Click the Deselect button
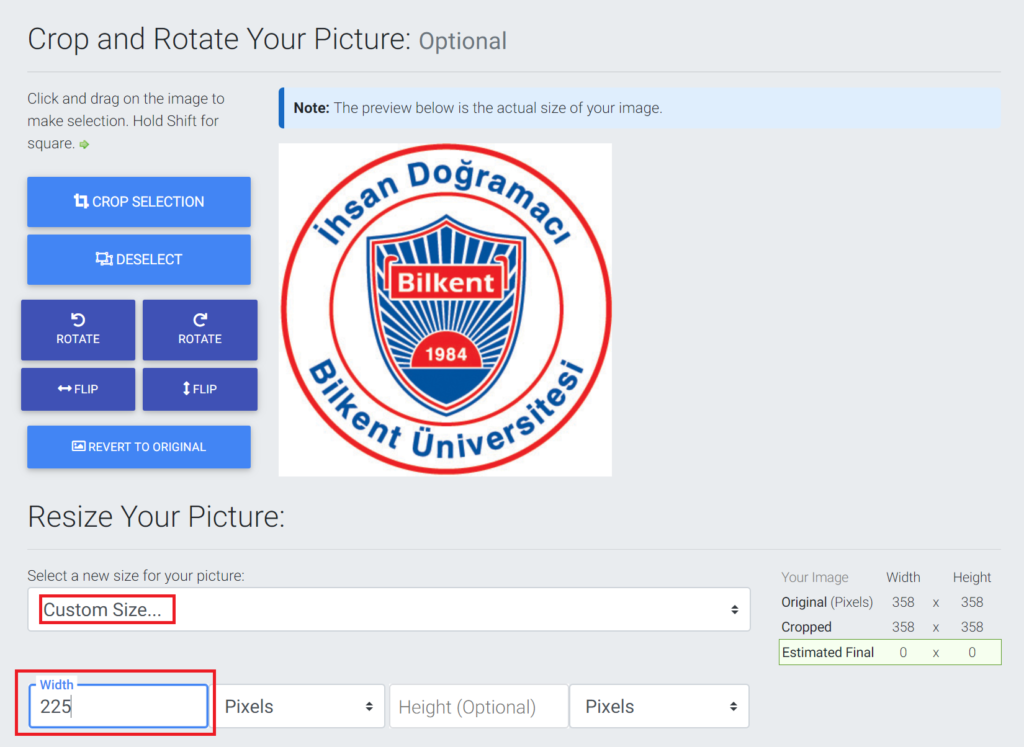Screen dimensions: 1024x747 tap(138, 259)
